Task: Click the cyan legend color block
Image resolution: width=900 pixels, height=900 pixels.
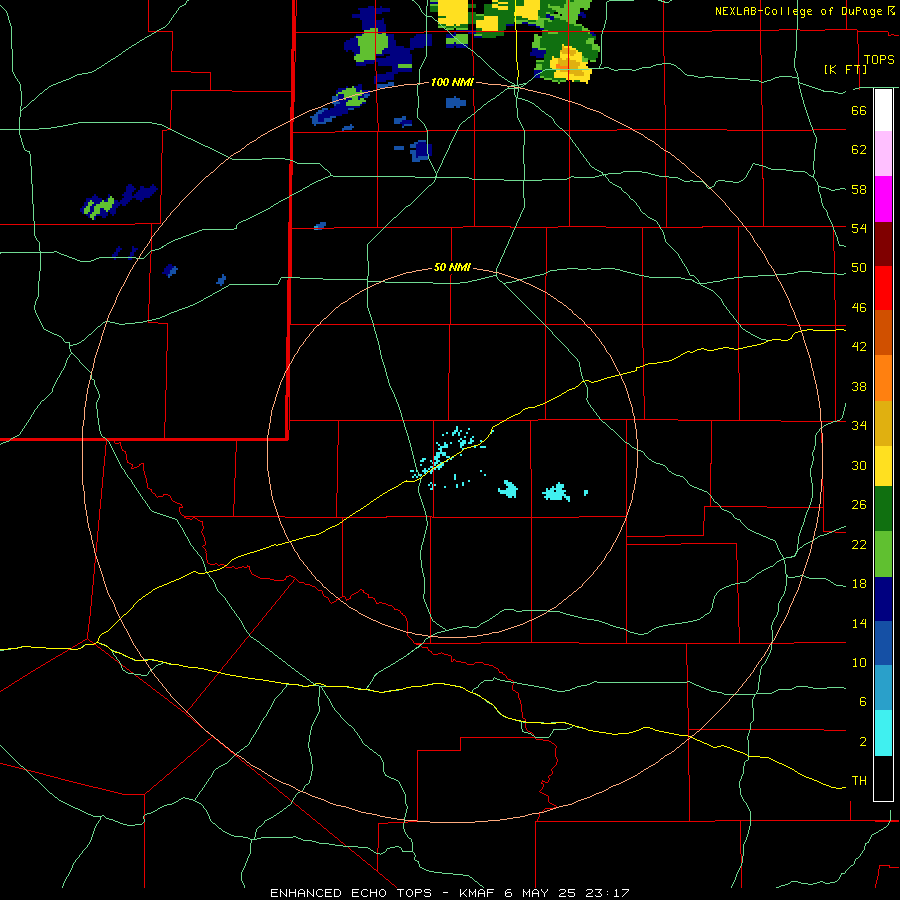Action: click(x=883, y=733)
